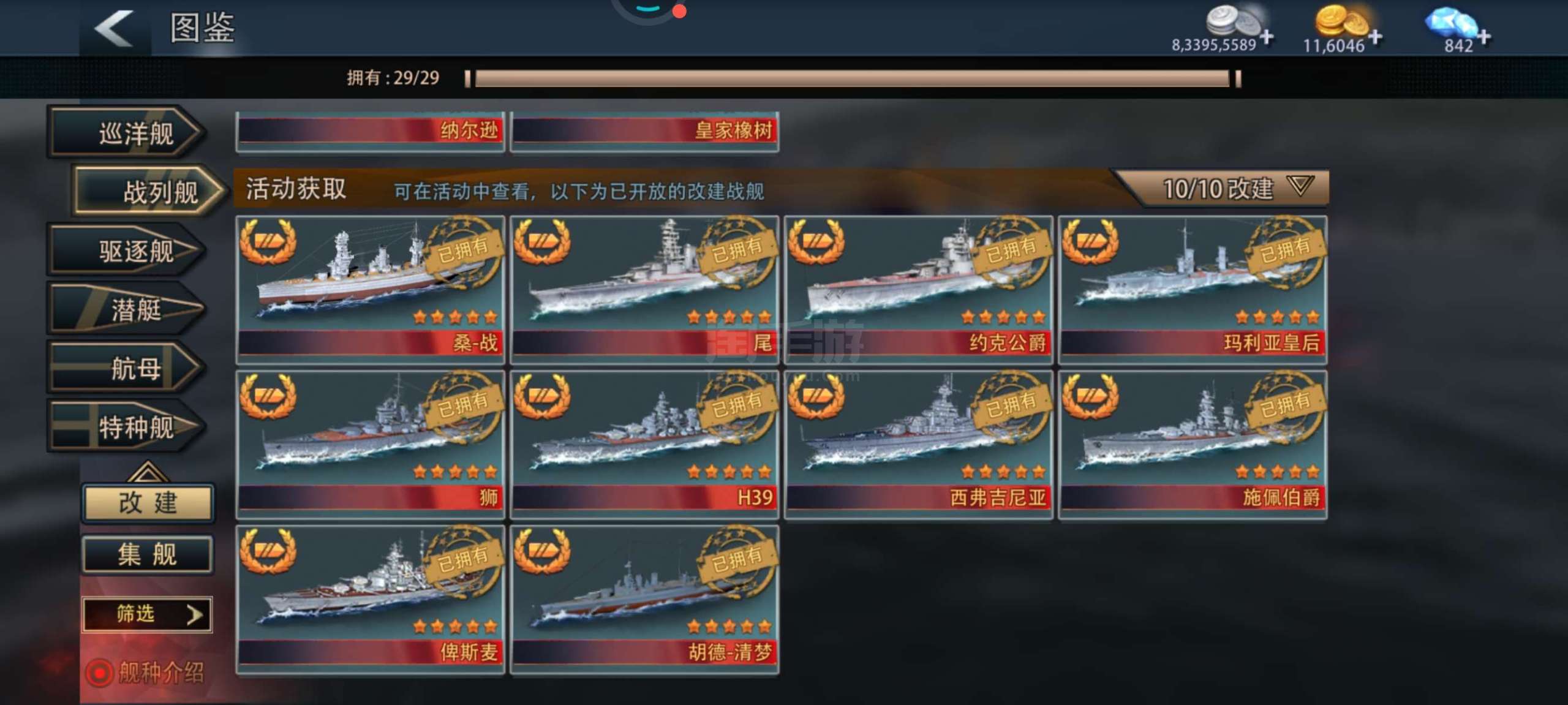Toggle the 集舰 filter button
The width and height of the screenshot is (1568, 705).
pyautogui.click(x=148, y=555)
